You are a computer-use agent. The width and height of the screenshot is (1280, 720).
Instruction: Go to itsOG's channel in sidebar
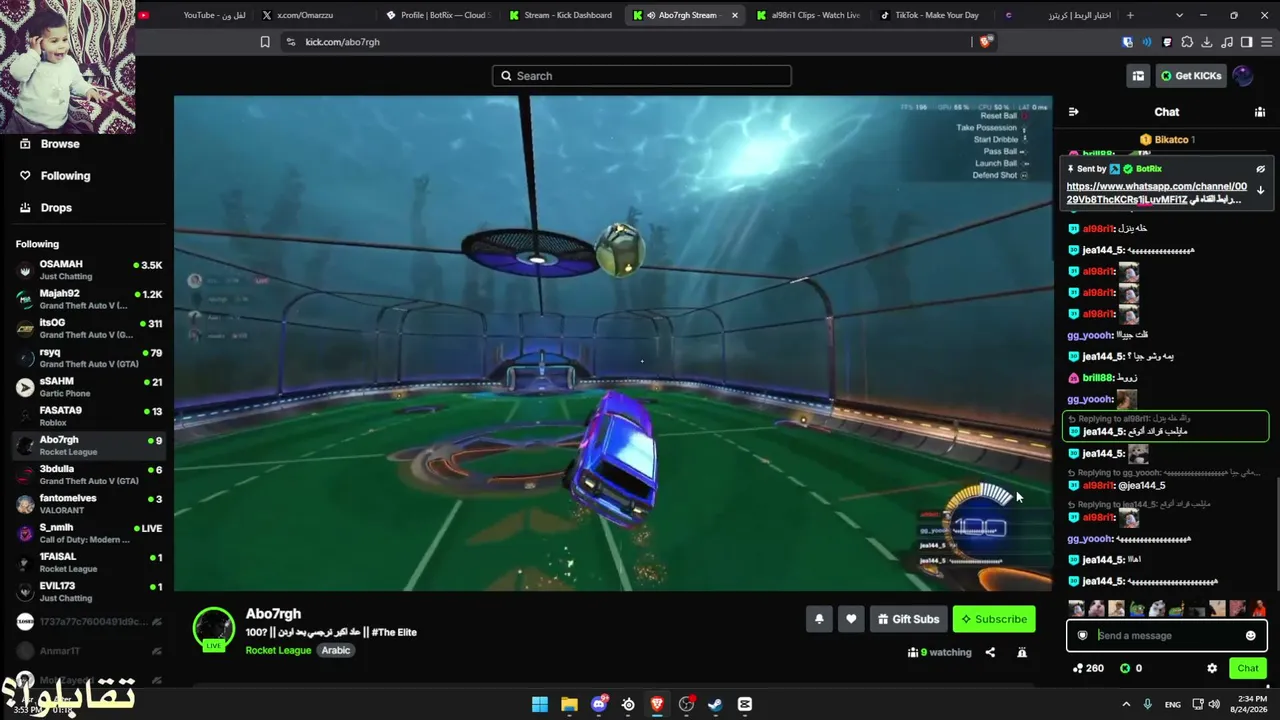pos(89,328)
